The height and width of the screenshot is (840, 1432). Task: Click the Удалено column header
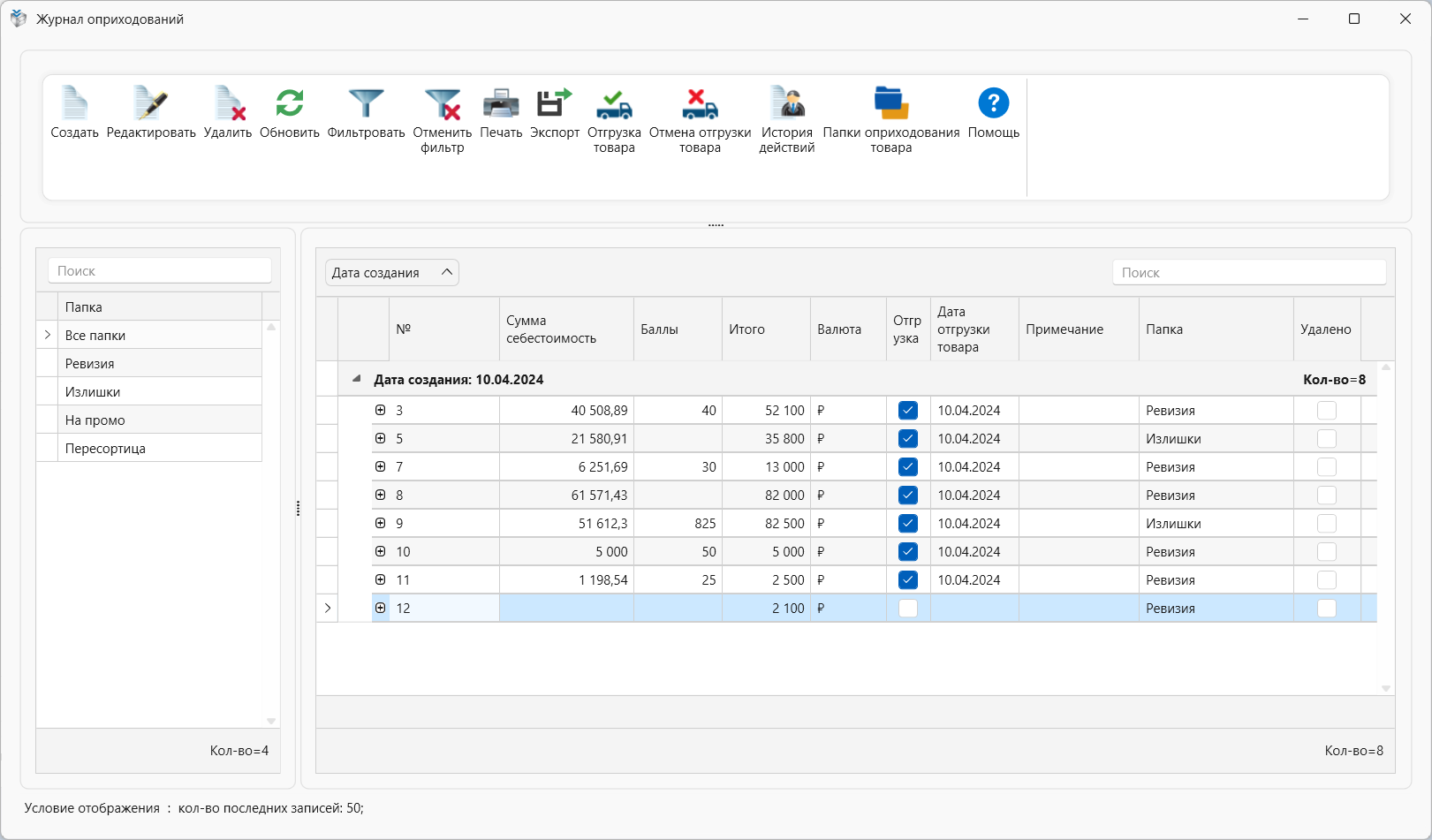[x=1327, y=329]
